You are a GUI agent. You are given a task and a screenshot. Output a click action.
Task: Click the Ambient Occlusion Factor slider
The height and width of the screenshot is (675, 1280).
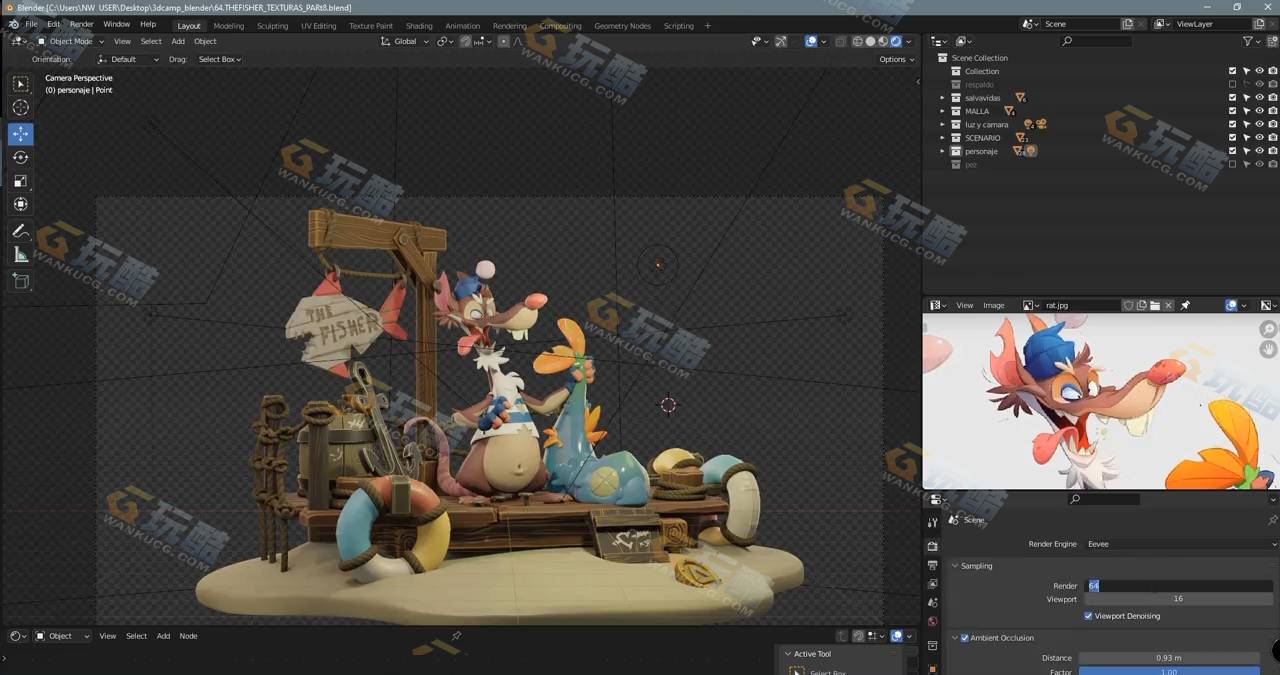click(x=1169, y=671)
